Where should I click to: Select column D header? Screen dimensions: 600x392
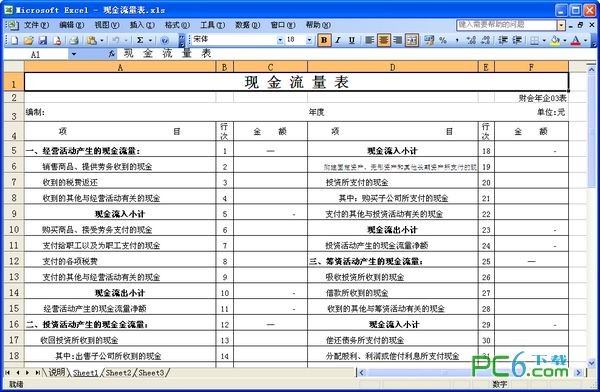[x=393, y=67]
